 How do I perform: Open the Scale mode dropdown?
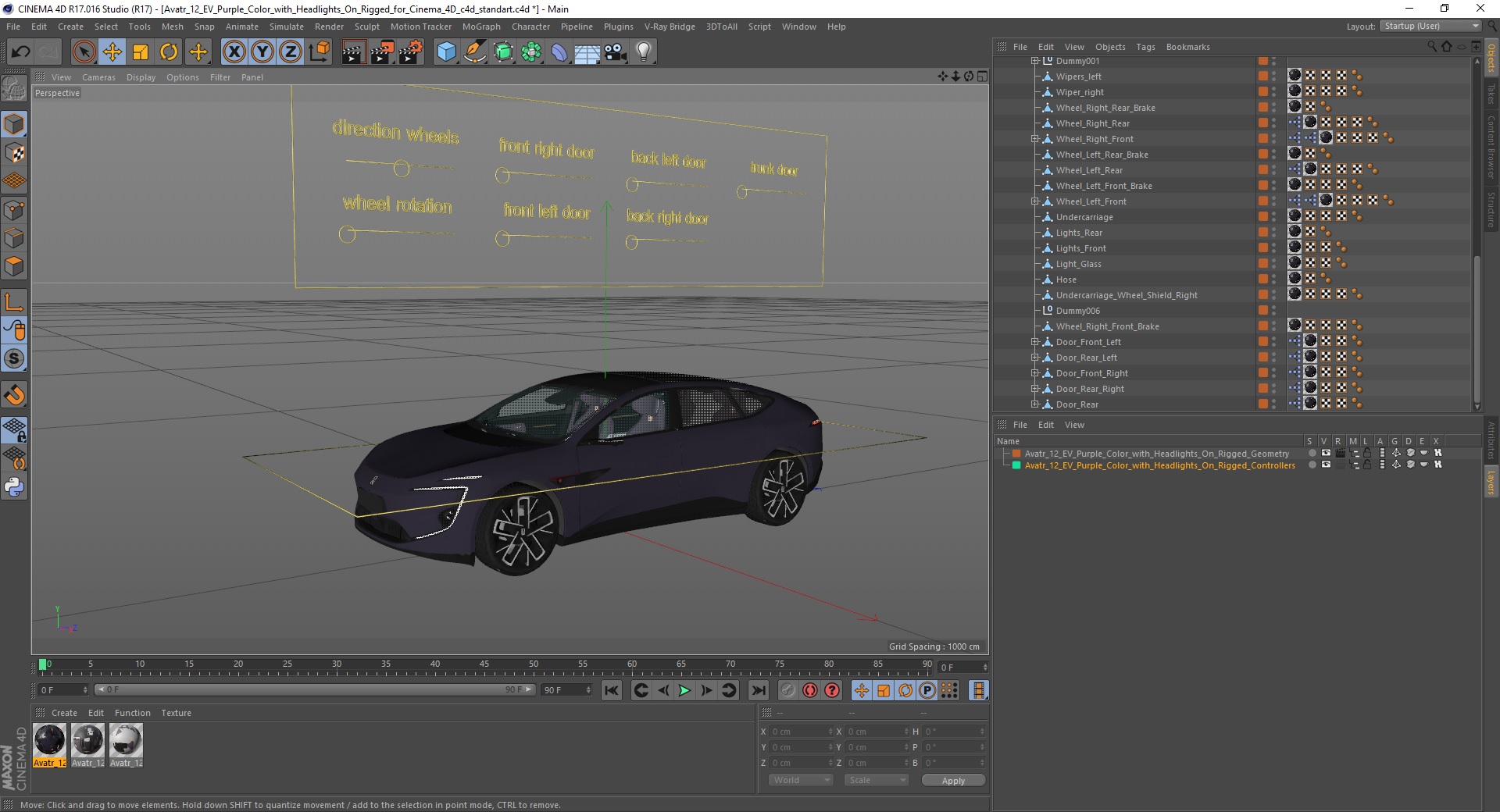[x=877, y=780]
